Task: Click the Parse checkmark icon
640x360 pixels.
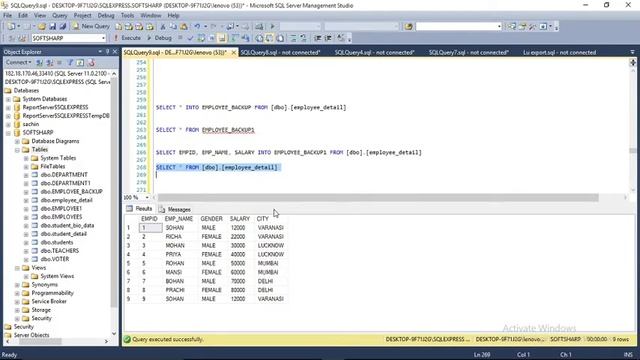Action: pyautogui.click(x=190, y=38)
